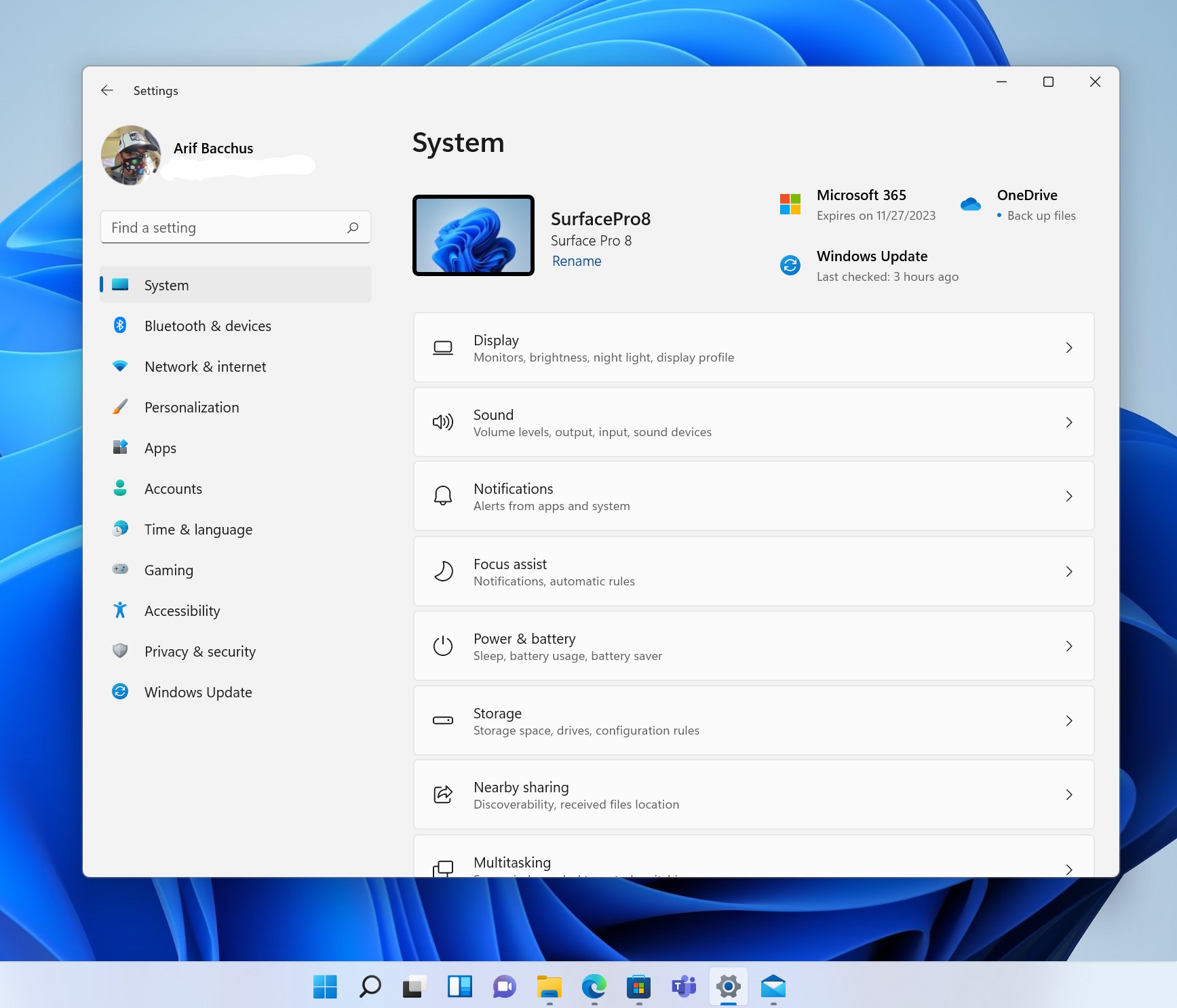The image size is (1177, 1008).
Task: Open File Explorer from the taskbar
Action: 549,986
